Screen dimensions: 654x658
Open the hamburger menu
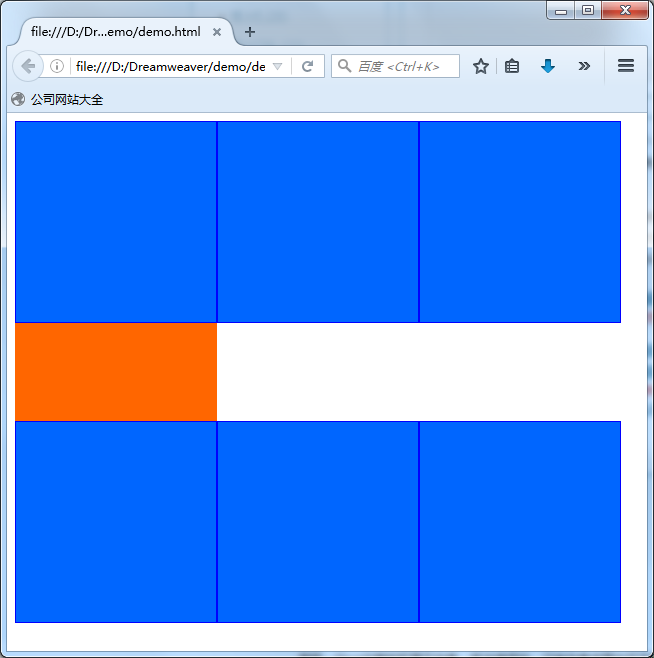click(x=625, y=66)
